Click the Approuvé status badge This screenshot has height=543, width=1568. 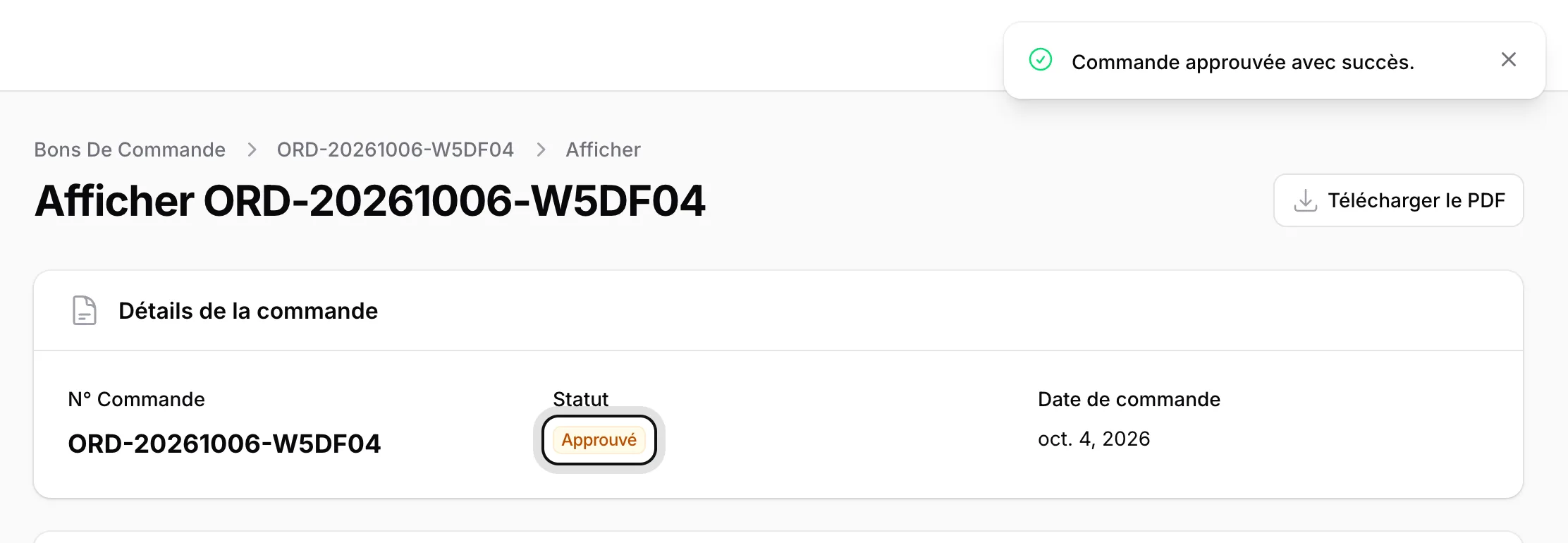(599, 440)
